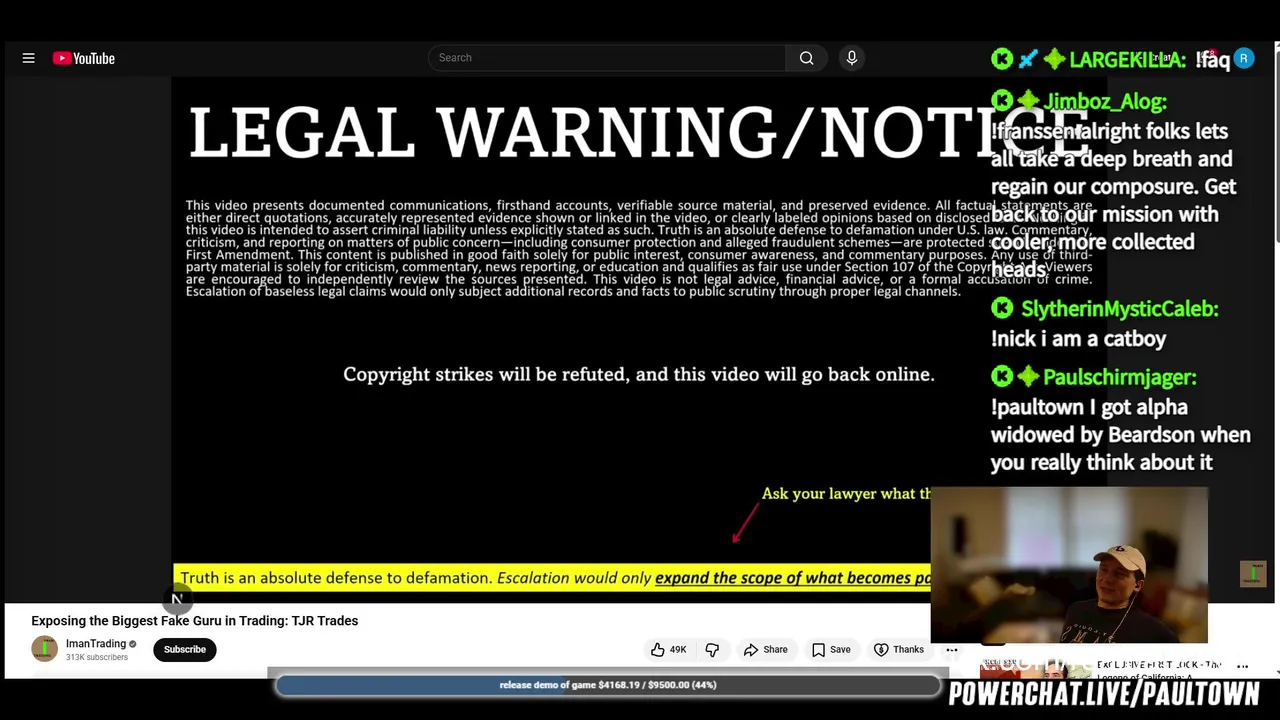Click the release demo goal progress bar

tap(608, 685)
